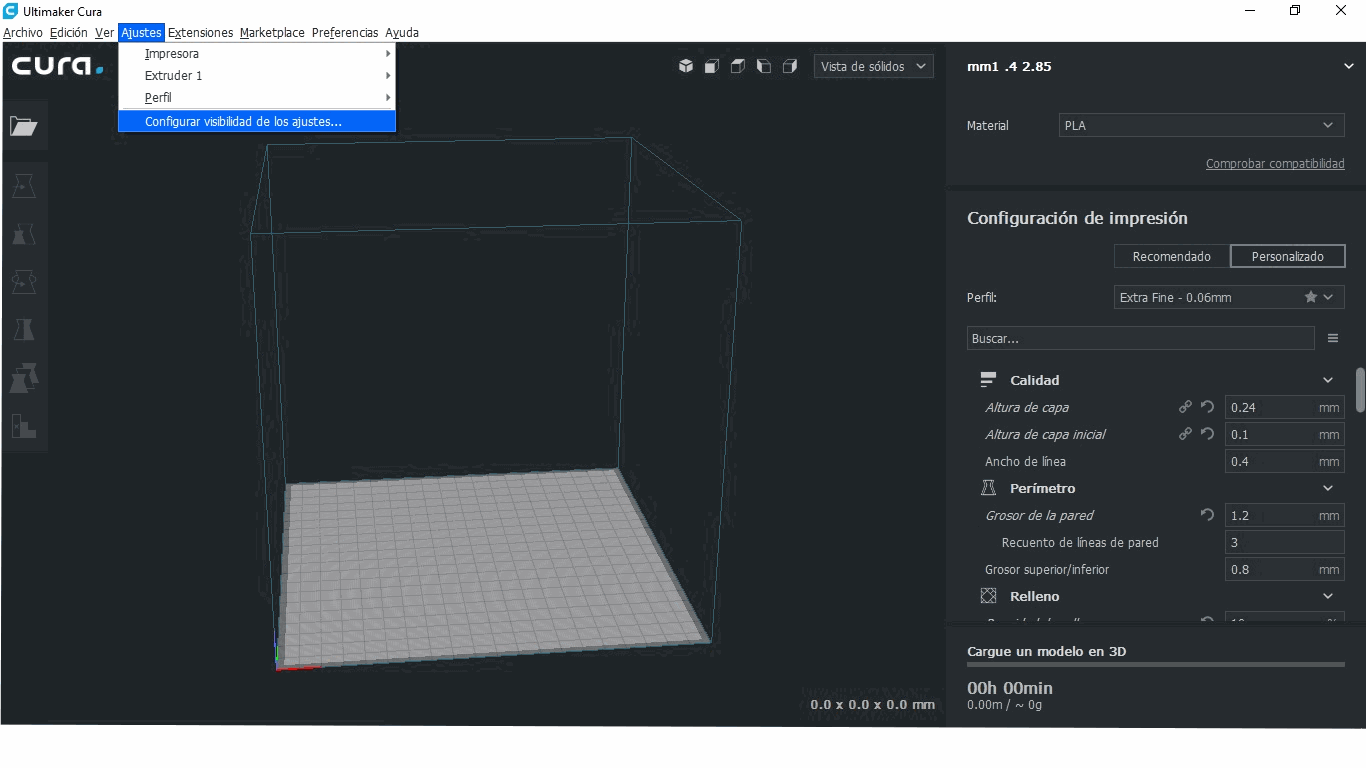Switch camera to the 3D view icon
The image size is (1366, 768).
pyautogui.click(x=685, y=66)
